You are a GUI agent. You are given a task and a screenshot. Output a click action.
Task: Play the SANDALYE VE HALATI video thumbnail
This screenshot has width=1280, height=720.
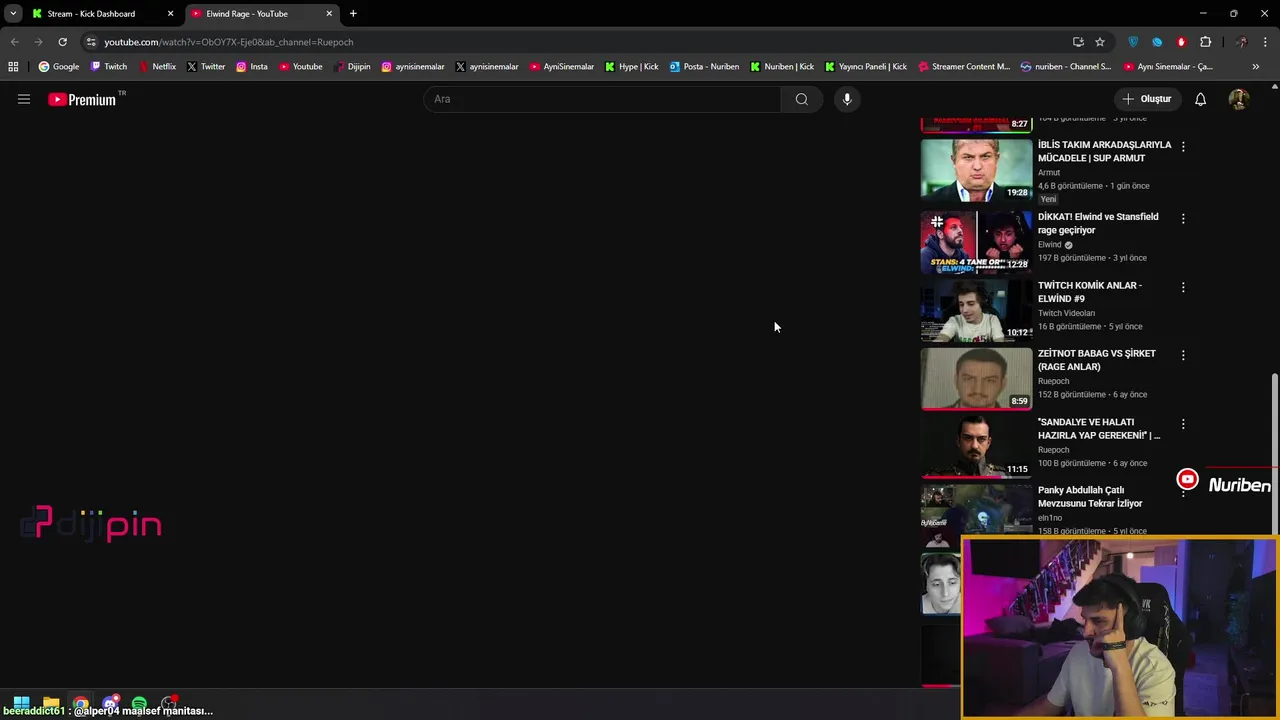pos(976,447)
